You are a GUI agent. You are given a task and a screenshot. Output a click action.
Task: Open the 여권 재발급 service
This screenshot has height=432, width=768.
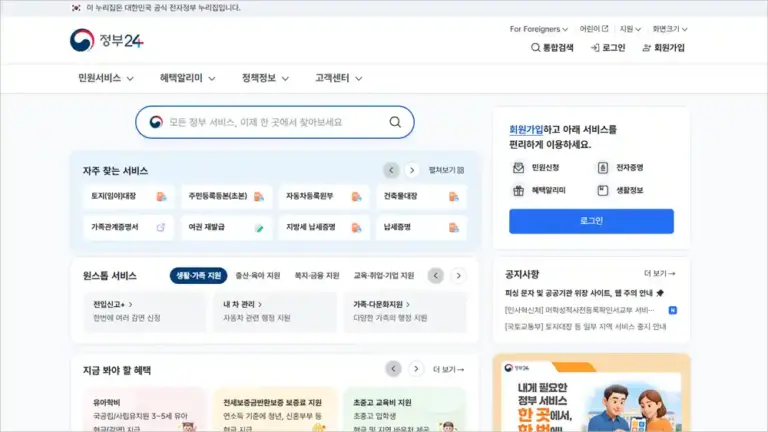[x=226, y=227]
